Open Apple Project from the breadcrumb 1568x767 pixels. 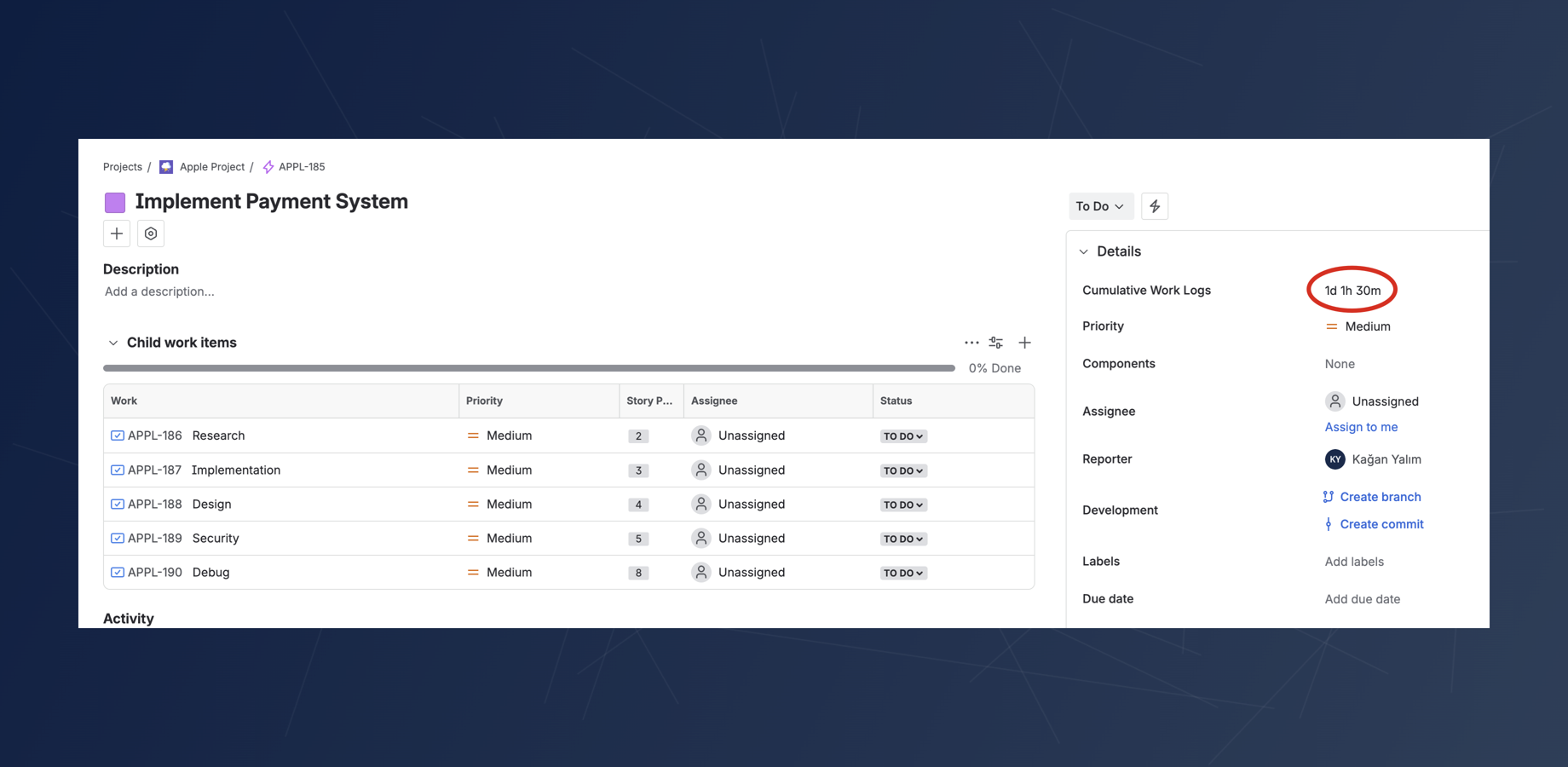[x=211, y=166]
